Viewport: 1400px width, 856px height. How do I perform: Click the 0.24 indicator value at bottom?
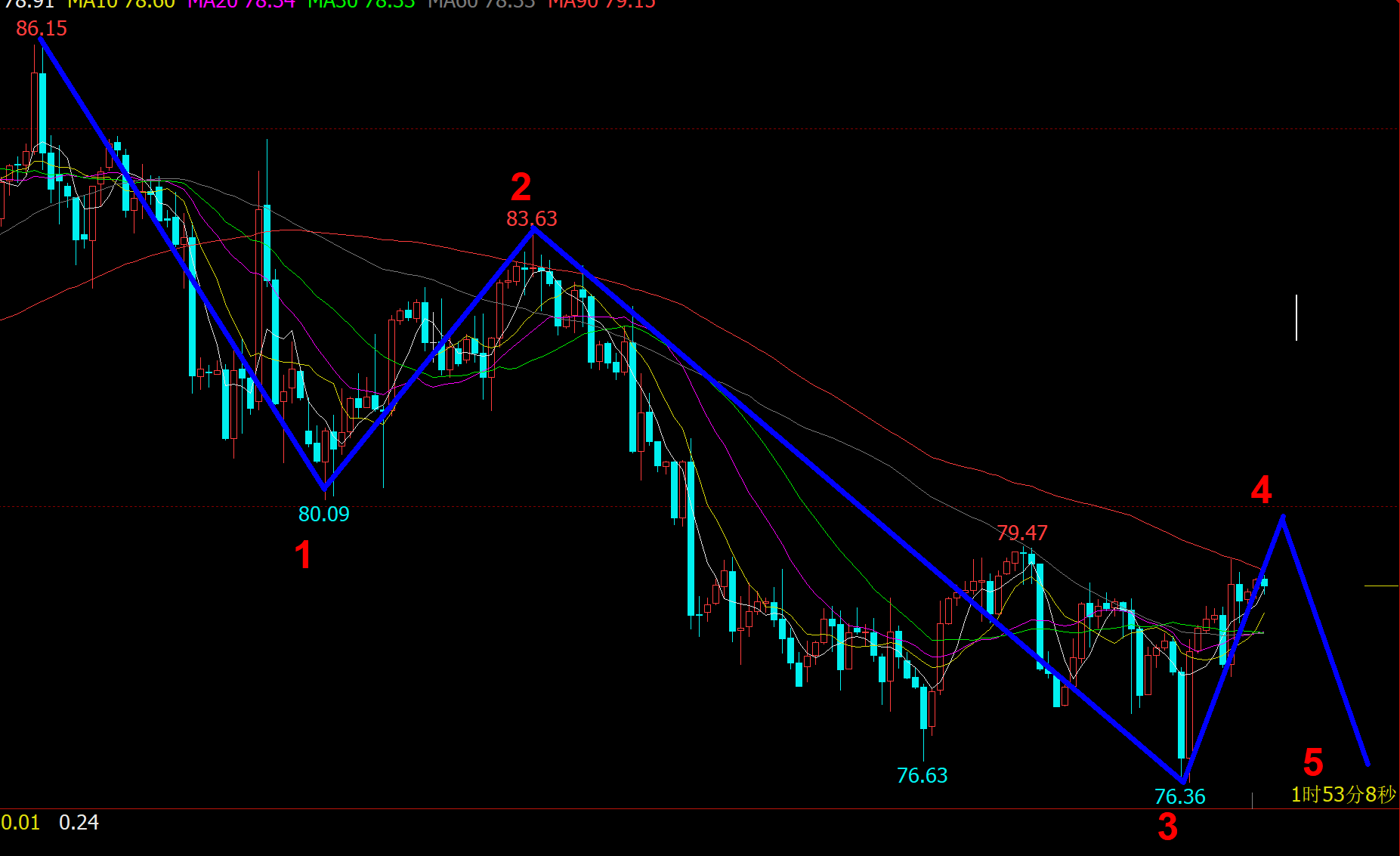point(79,823)
